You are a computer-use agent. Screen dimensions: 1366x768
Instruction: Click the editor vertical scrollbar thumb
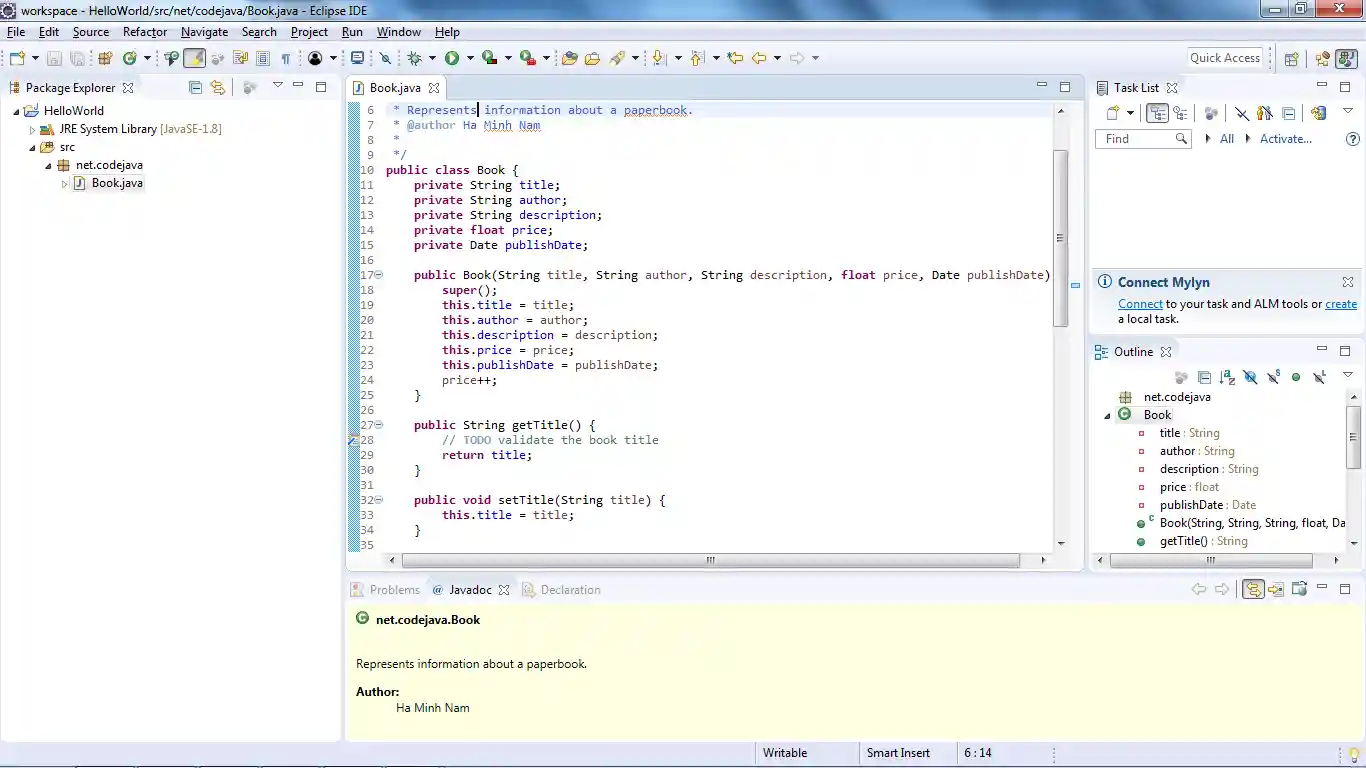click(1060, 237)
